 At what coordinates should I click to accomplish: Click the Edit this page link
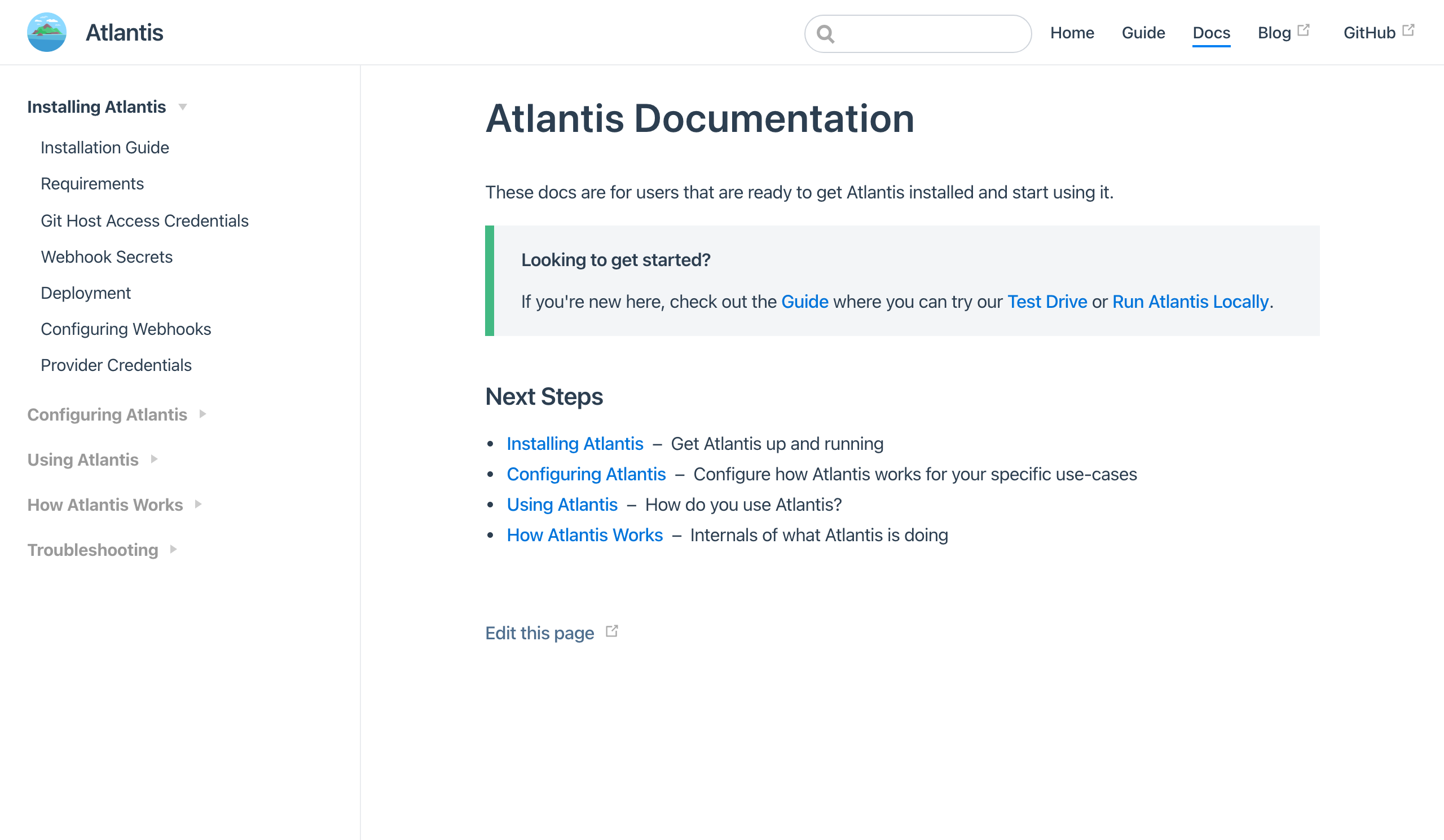coord(540,633)
